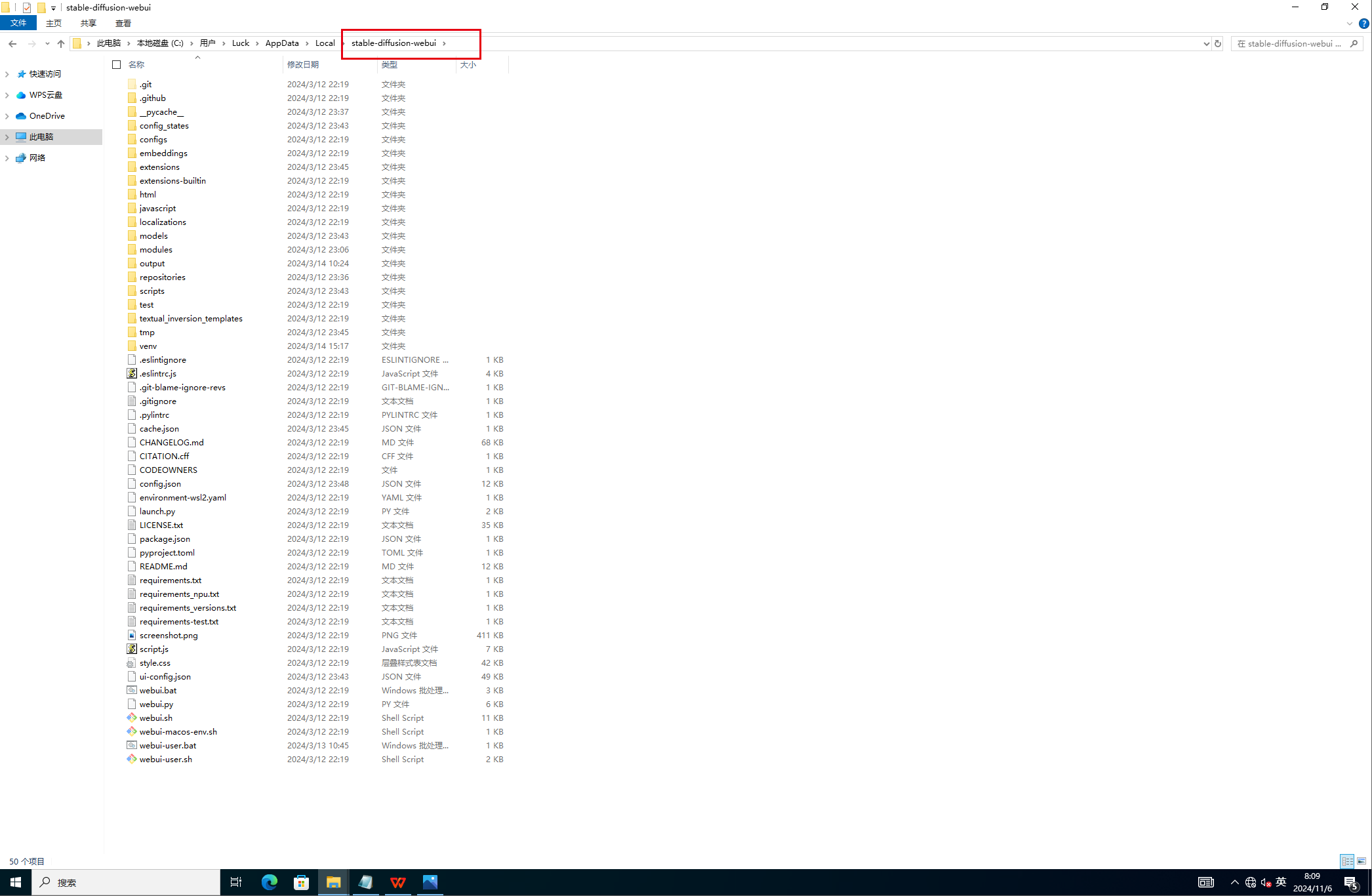1372x896 pixels.
Task: Expand Quick Access in navigation pane
Action: [x=7, y=74]
